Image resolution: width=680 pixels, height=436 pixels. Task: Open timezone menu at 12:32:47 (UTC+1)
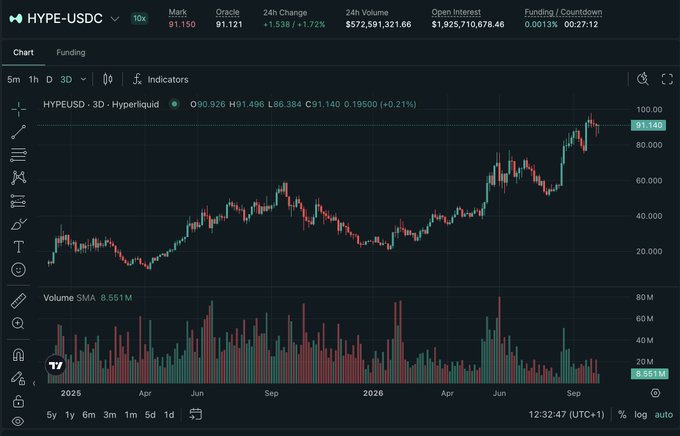(566, 415)
